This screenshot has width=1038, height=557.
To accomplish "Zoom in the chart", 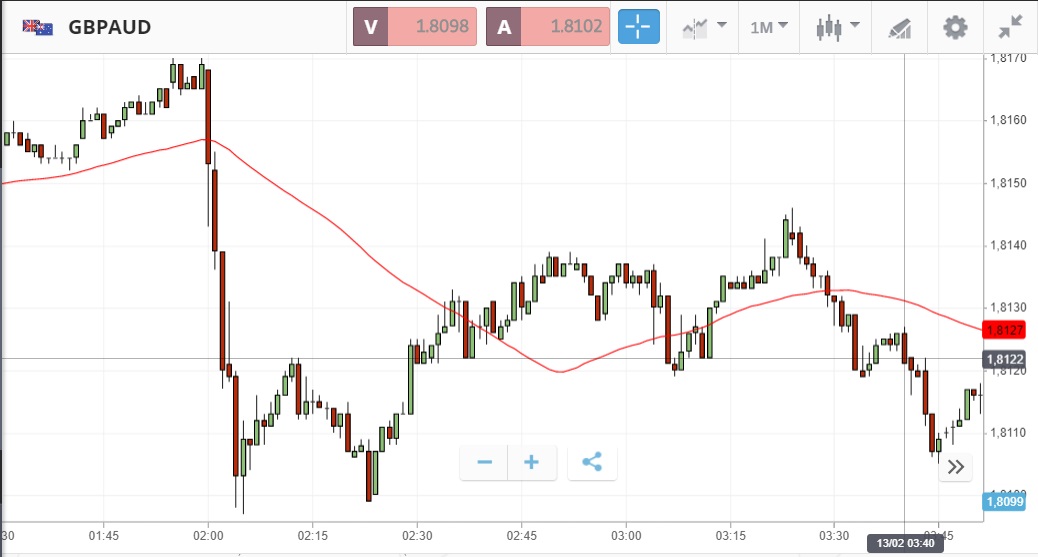I will [x=532, y=462].
